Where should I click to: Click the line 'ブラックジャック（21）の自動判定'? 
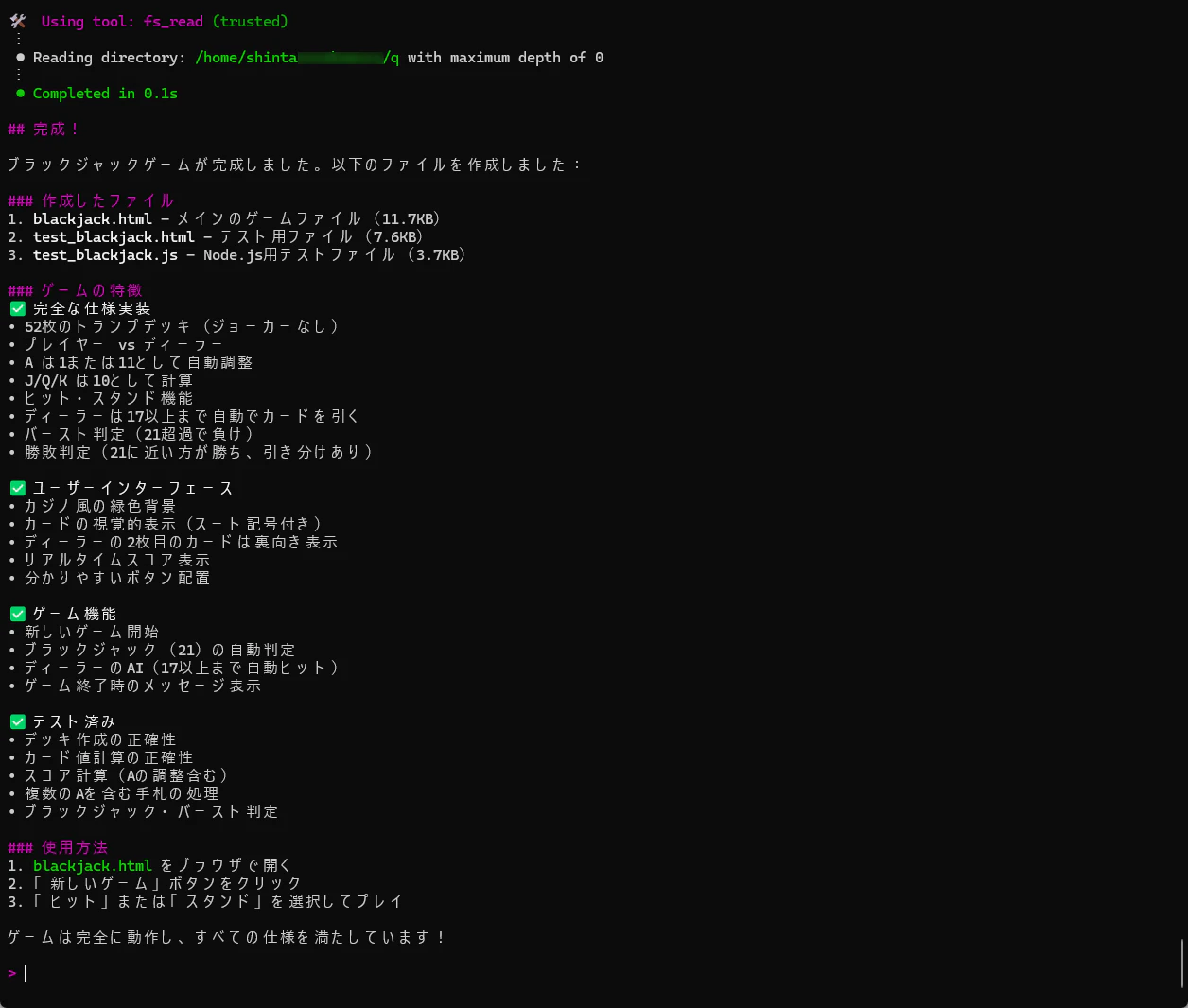160,650
